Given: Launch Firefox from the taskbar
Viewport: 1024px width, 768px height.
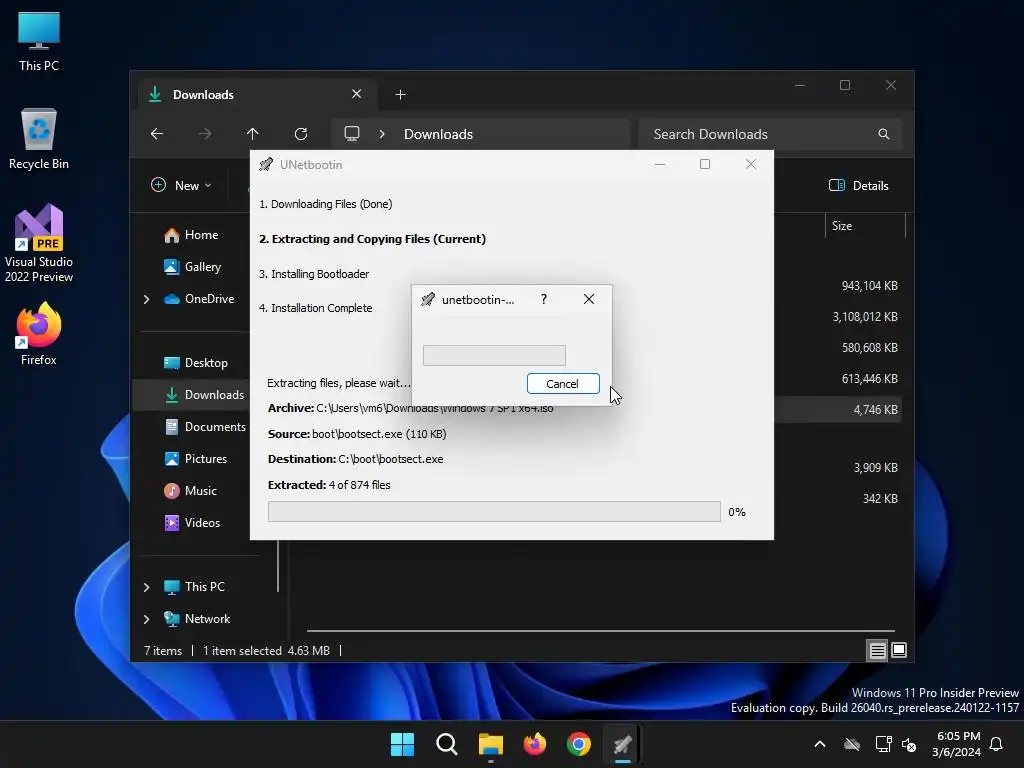Looking at the screenshot, I should [535, 744].
